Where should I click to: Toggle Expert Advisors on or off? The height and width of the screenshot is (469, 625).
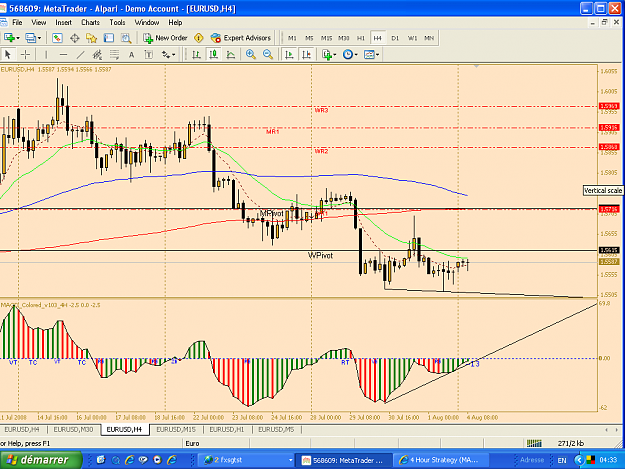point(241,38)
